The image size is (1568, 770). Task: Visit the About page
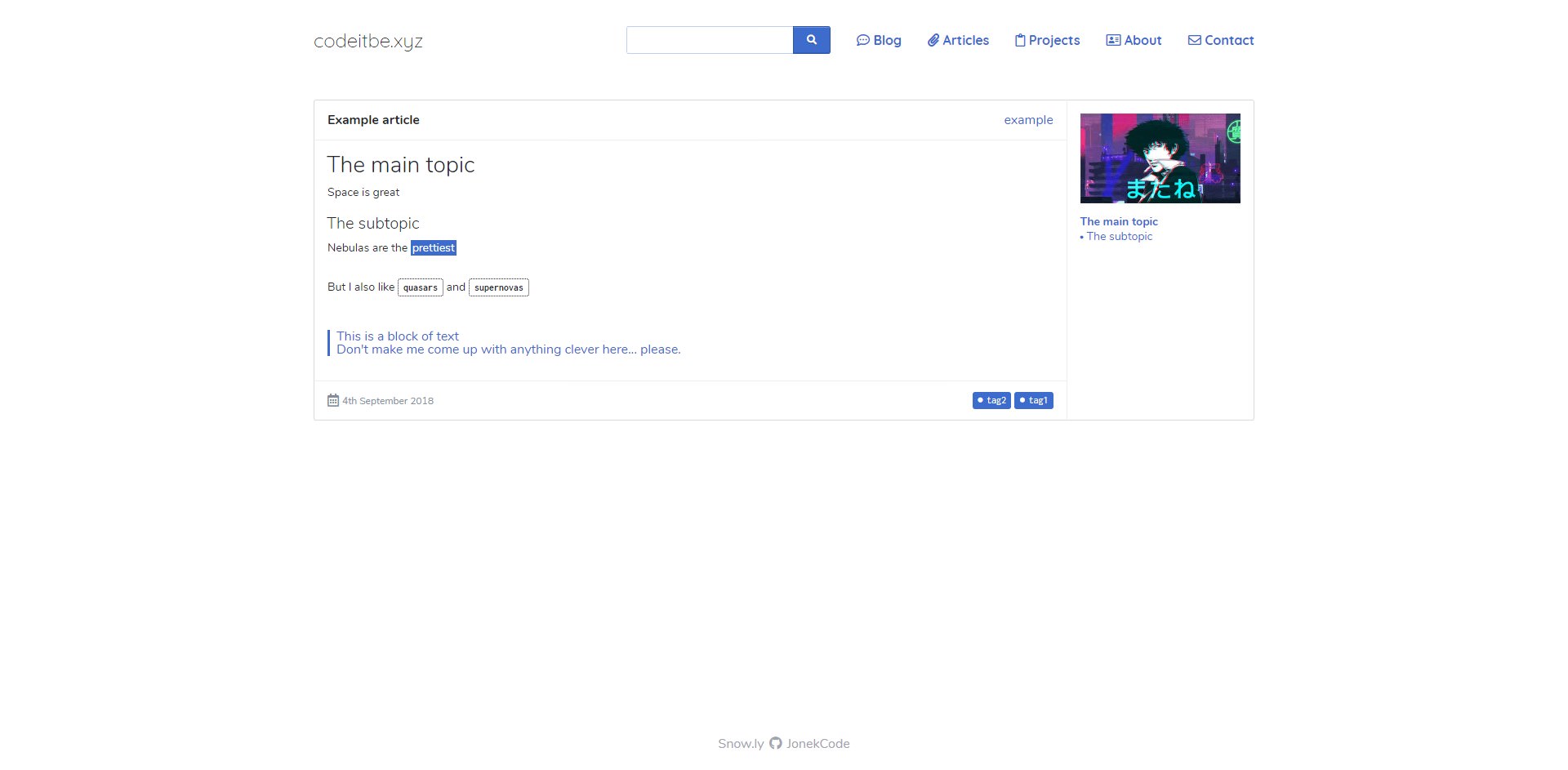(x=1134, y=40)
